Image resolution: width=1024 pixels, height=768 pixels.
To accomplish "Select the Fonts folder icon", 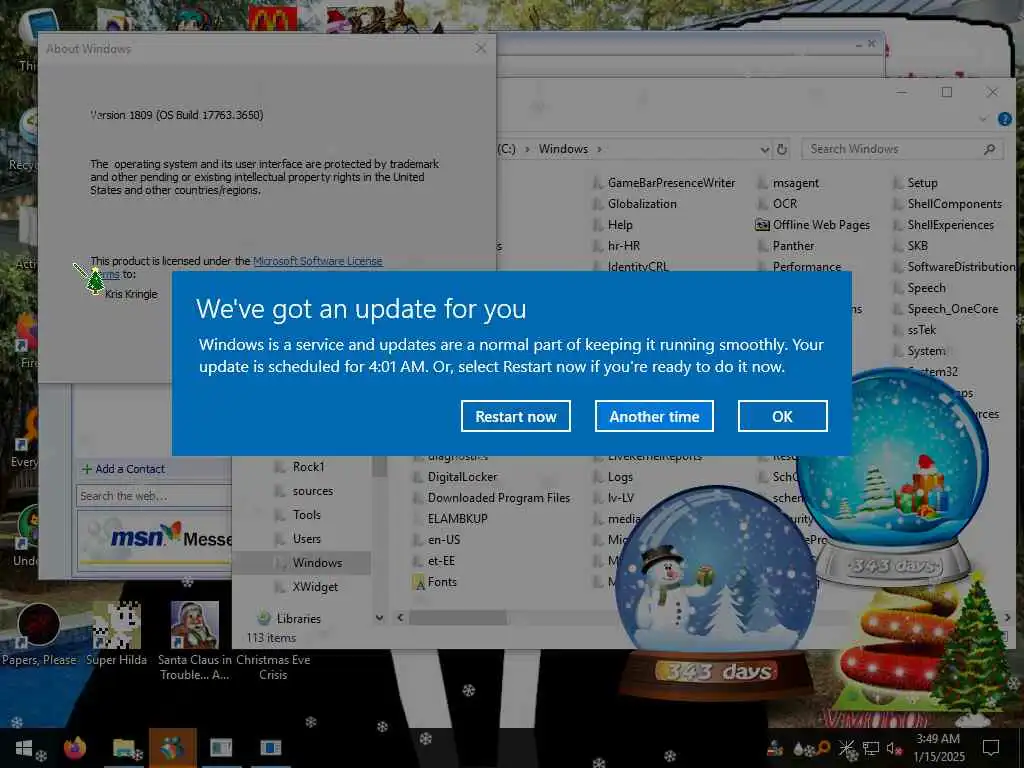I will point(419,583).
